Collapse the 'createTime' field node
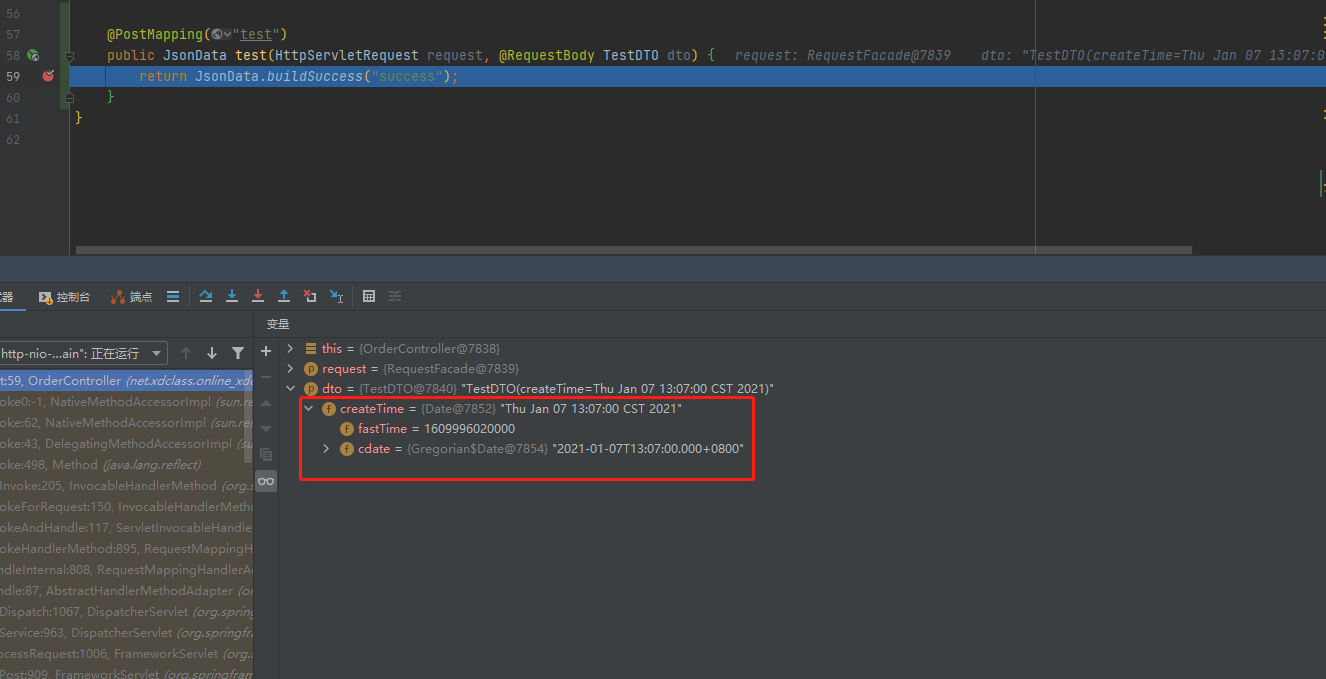 [x=308, y=409]
